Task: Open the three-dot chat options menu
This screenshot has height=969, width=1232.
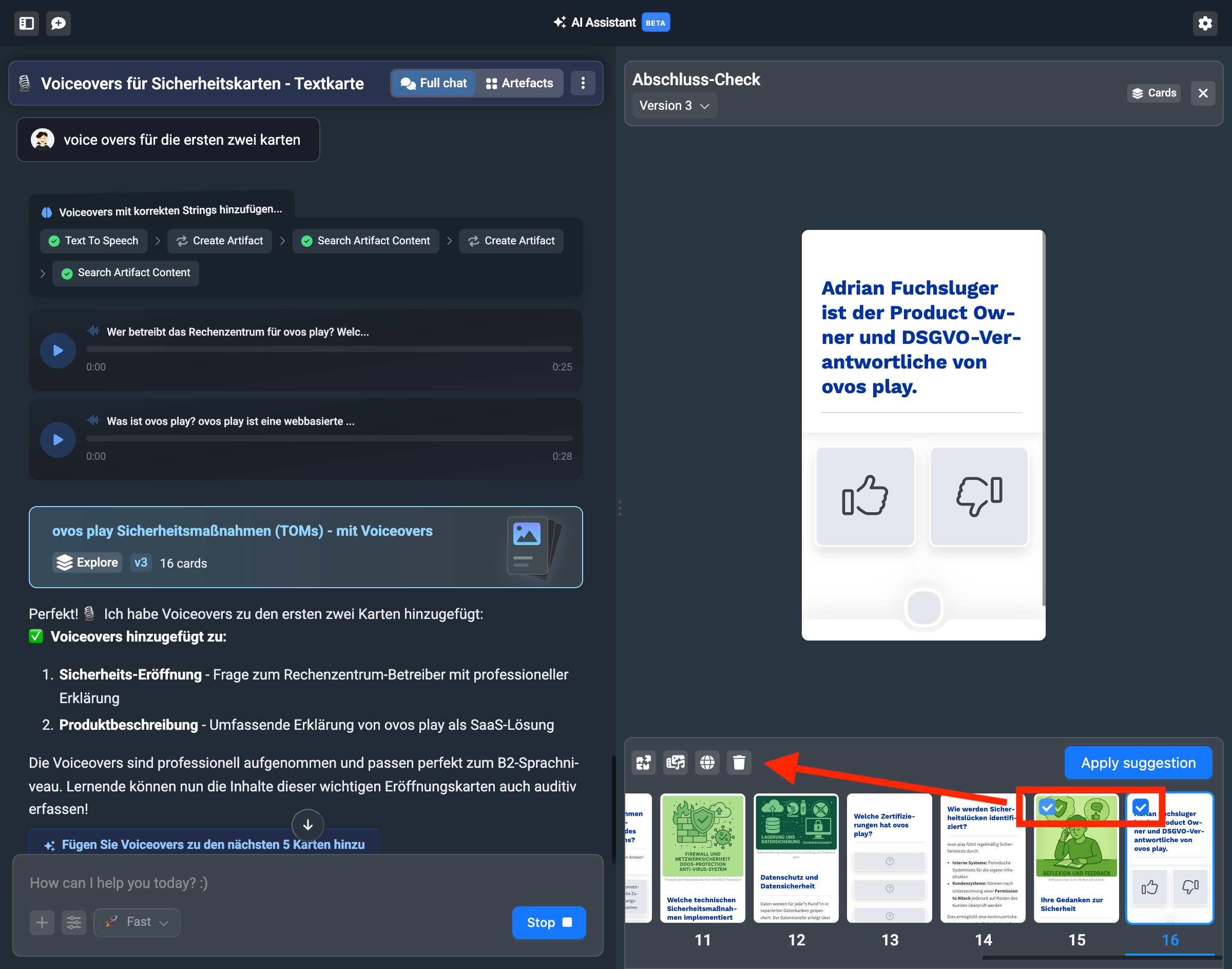Action: [x=583, y=83]
